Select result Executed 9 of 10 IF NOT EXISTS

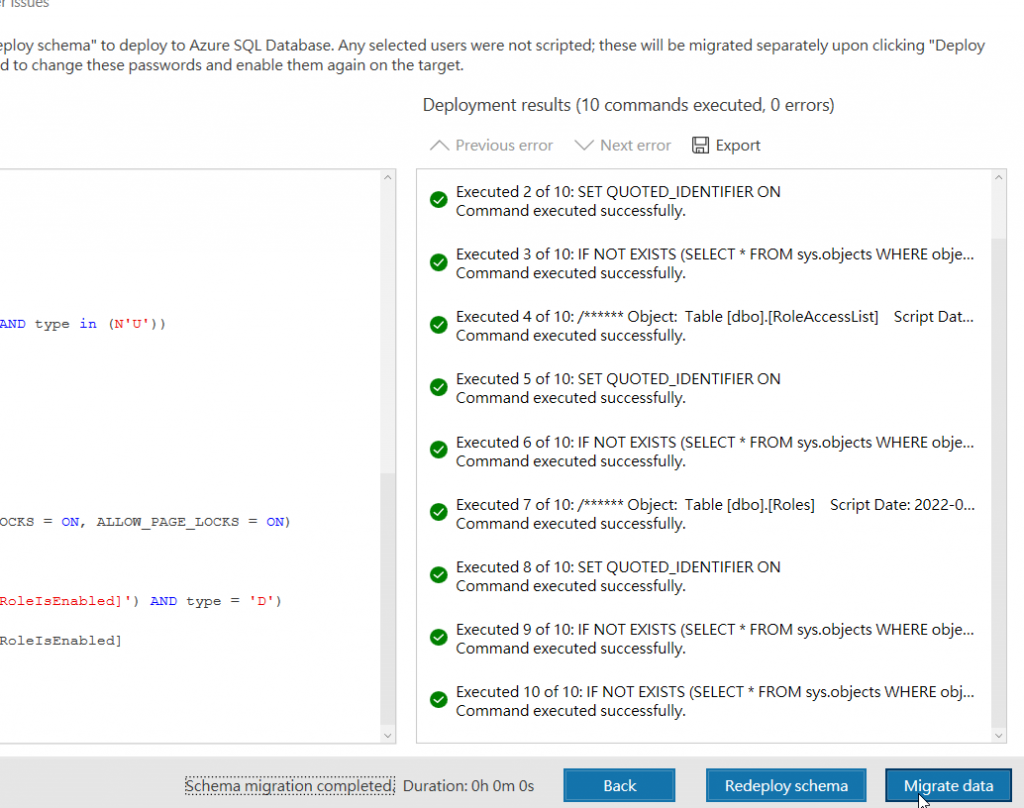(x=704, y=638)
